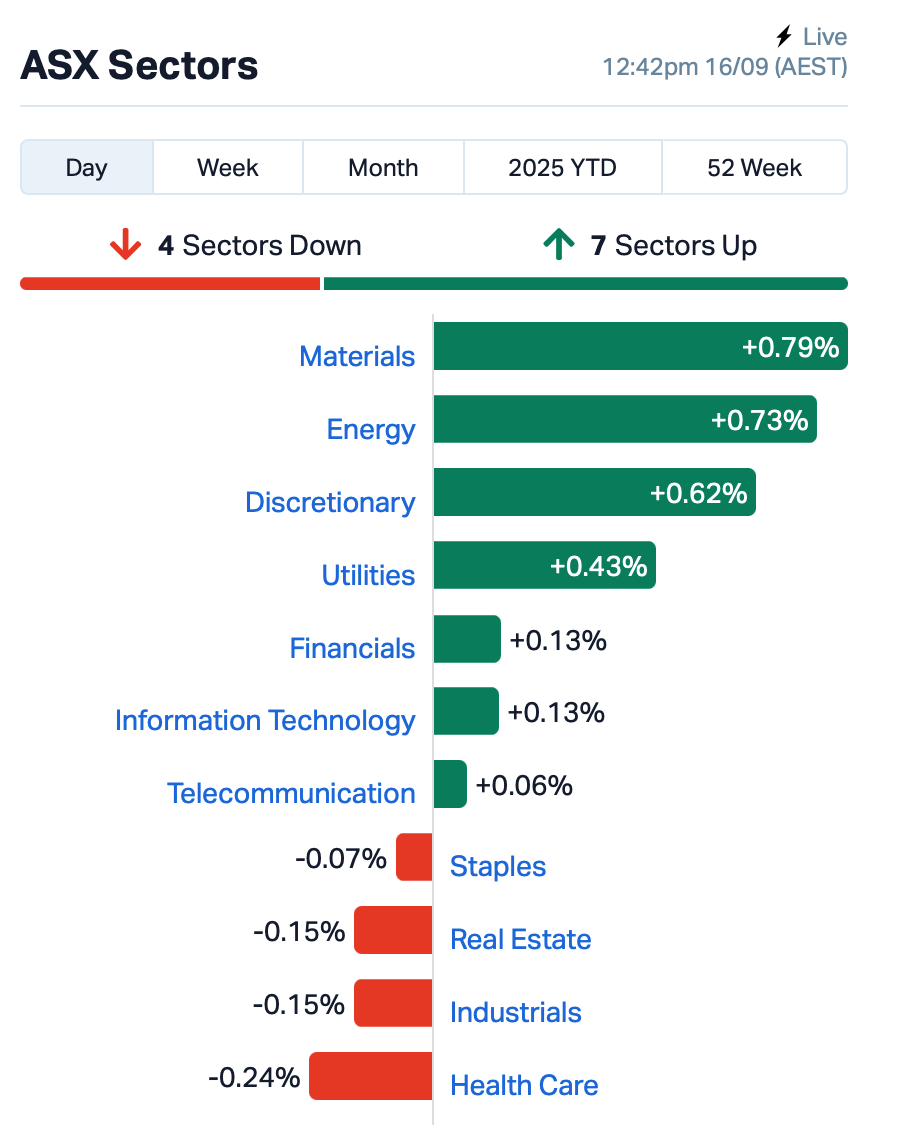Open the 52 Week tab
The width and height of the screenshot is (924, 1128).
754,167
